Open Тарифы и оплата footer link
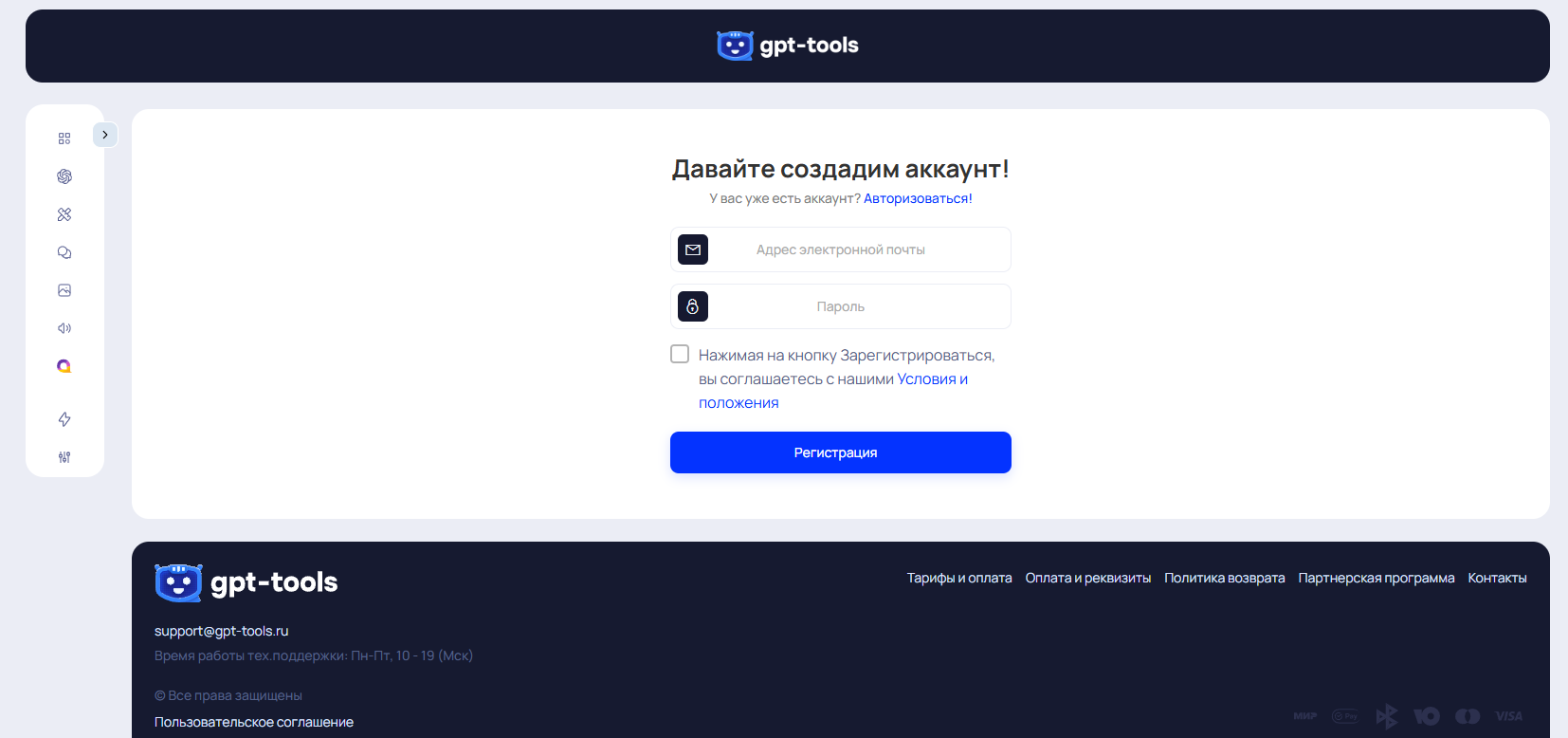1568x738 pixels. pyautogui.click(x=959, y=578)
